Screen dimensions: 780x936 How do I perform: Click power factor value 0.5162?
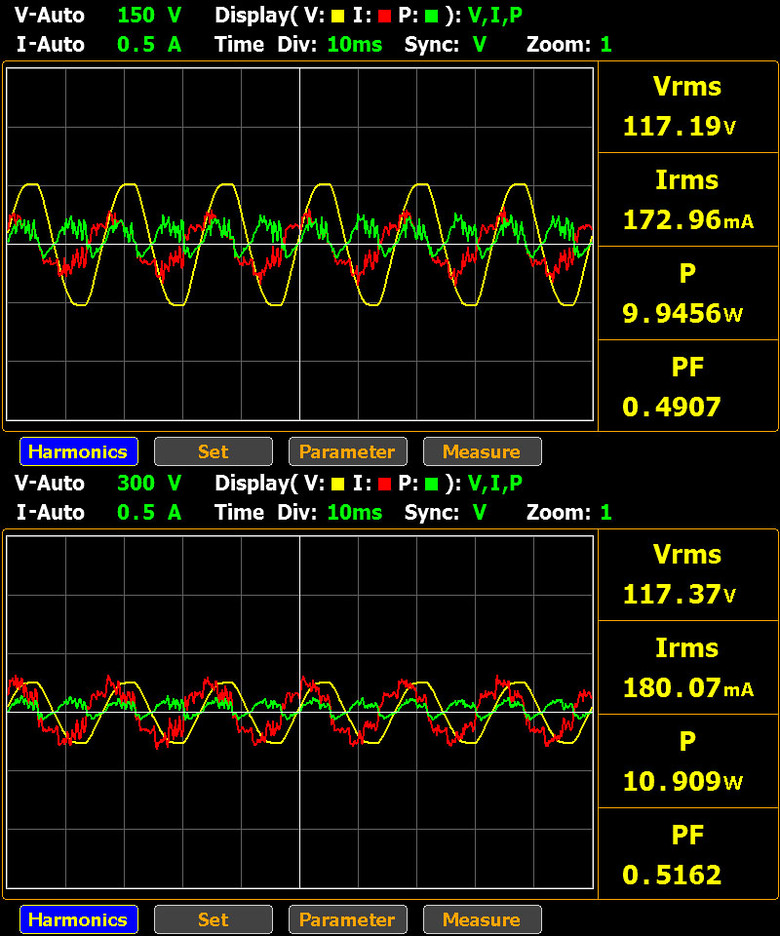tap(671, 875)
